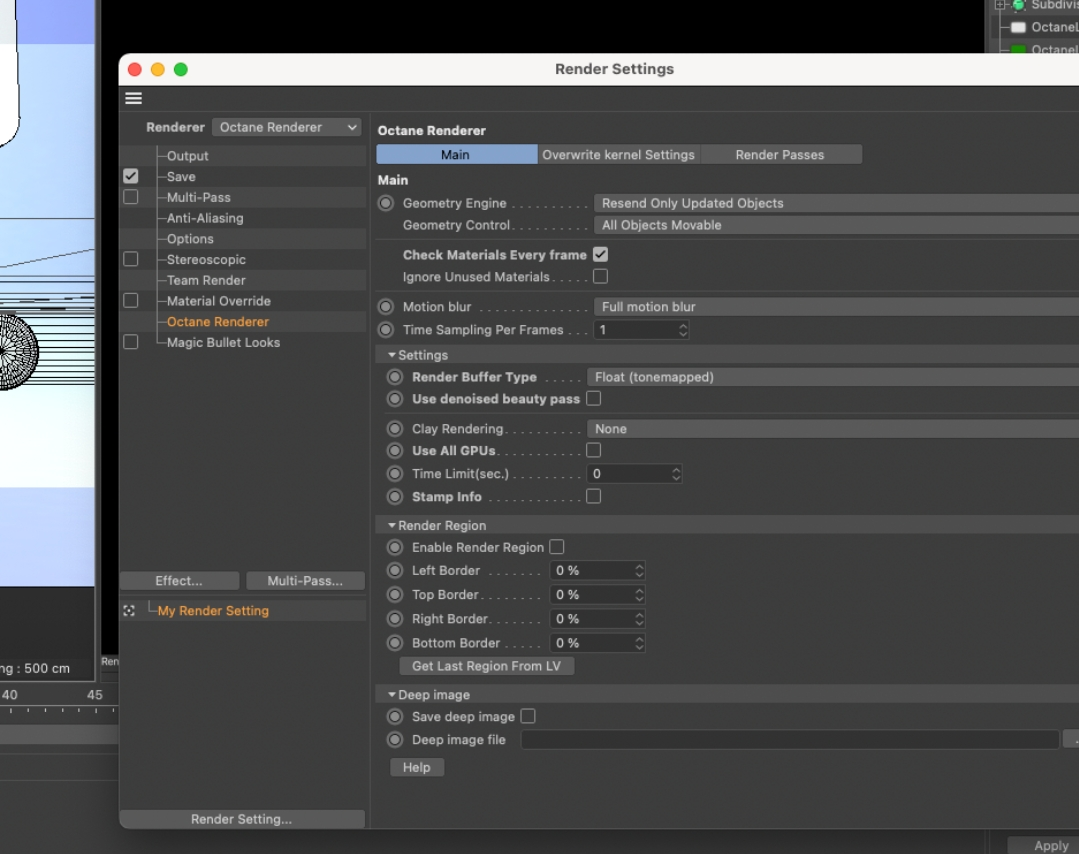
Task: Toggle Right Border animation dot
Action: (395, 619)
